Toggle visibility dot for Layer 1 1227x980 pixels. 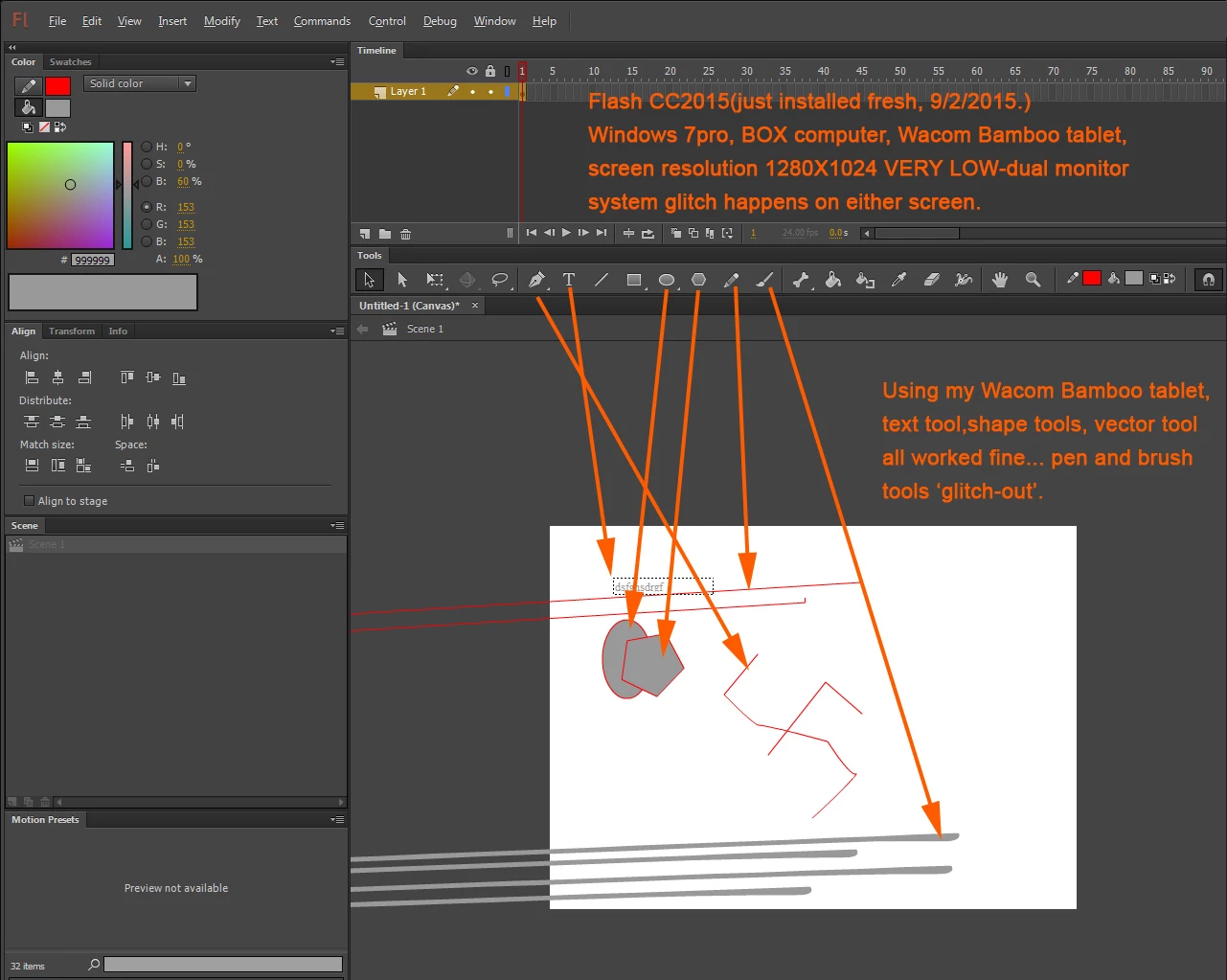472,92
